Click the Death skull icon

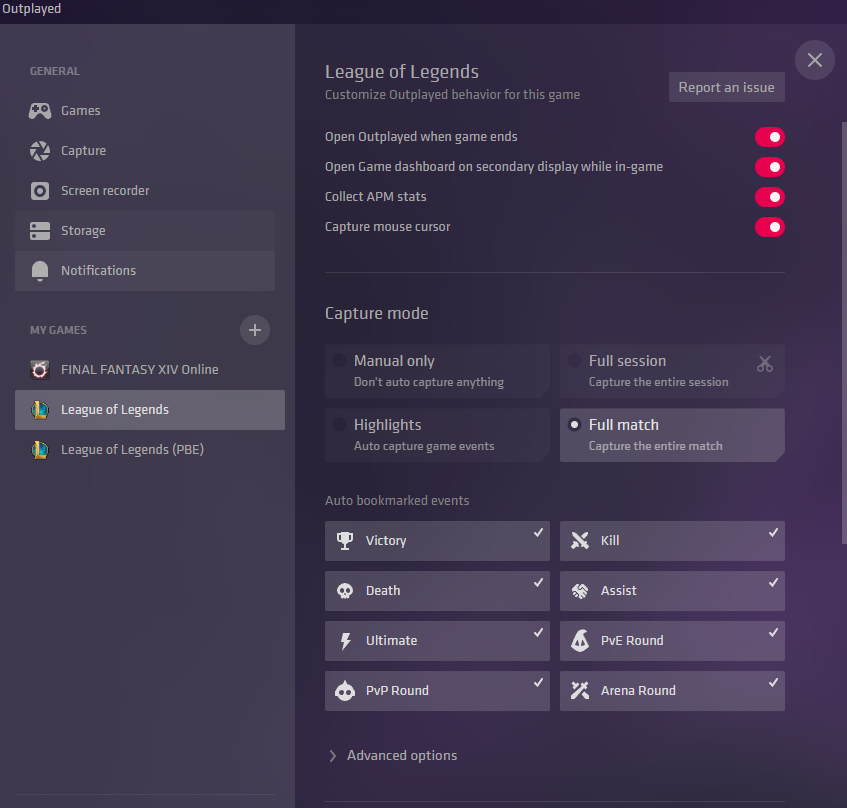click(345, 591)
